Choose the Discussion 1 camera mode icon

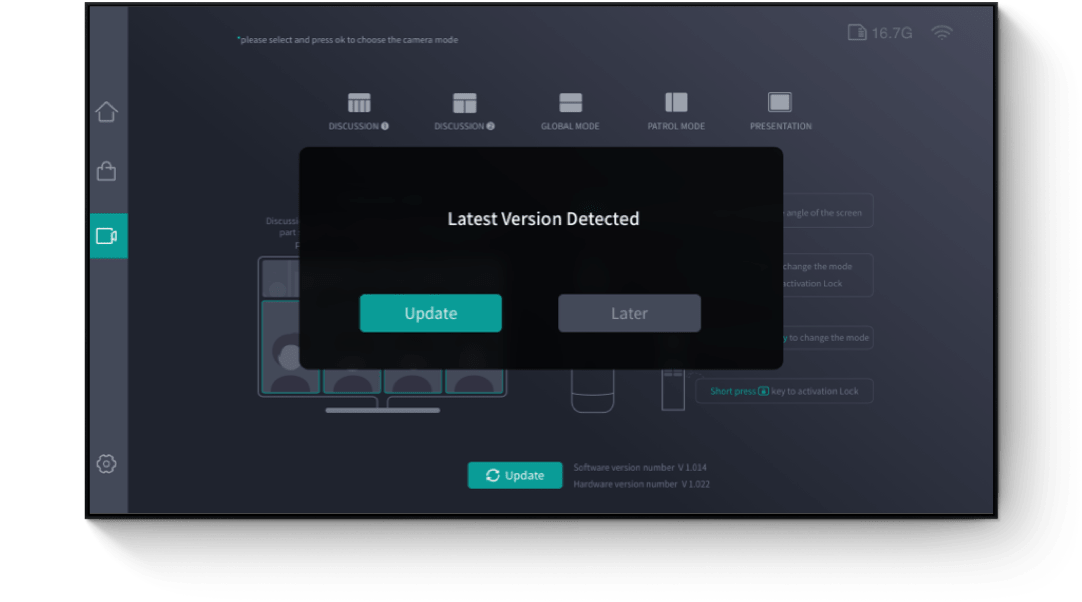[x=359, y=103]
